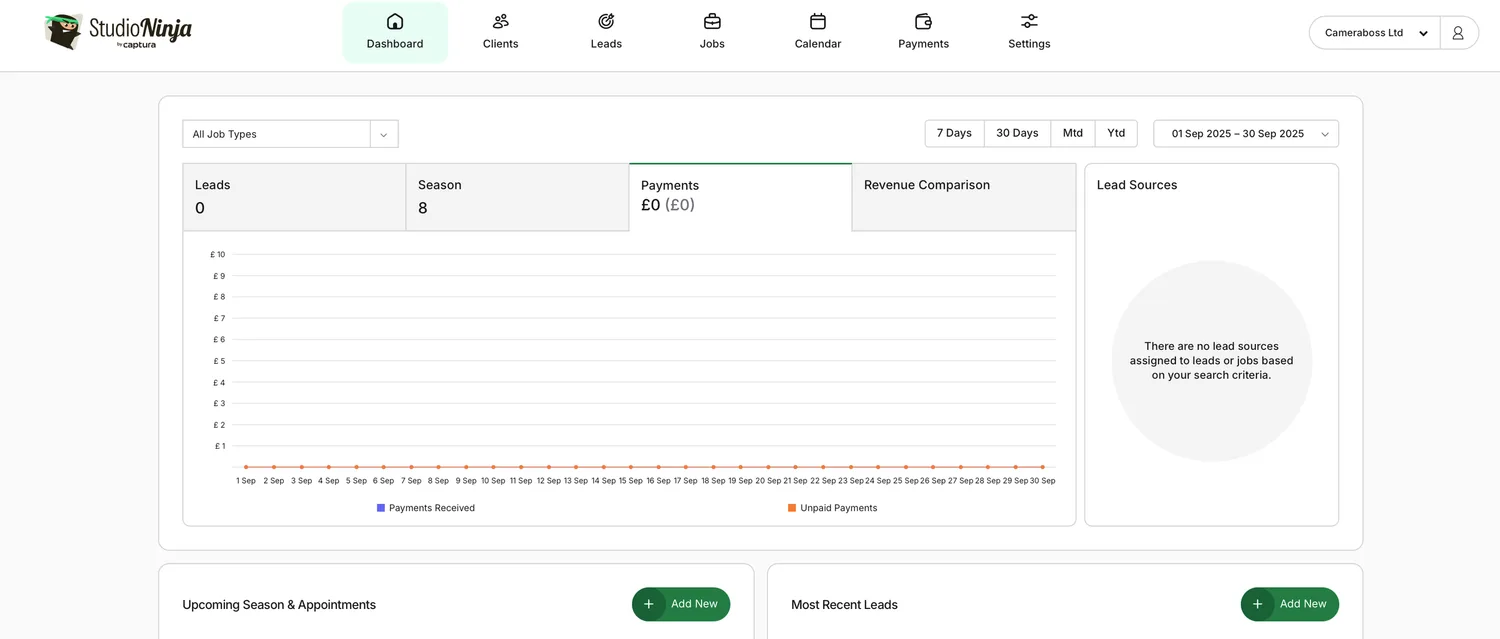Click the Upcoming Season & Appointments heading
The height and width of the screenshot is (639, 1500).
pos(279,605)
